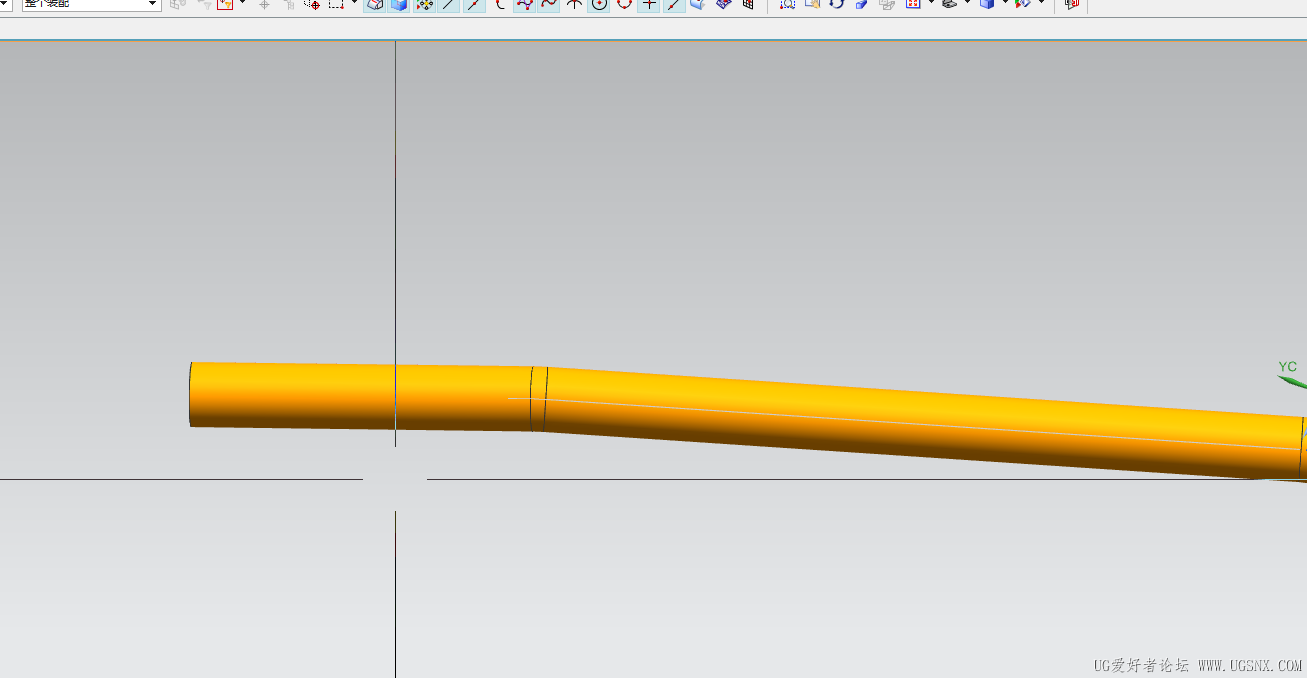This screenshot has height=678, width=1307.
Task: Click the purple checkered grid snap icon
Action: (x=723, y=5)
